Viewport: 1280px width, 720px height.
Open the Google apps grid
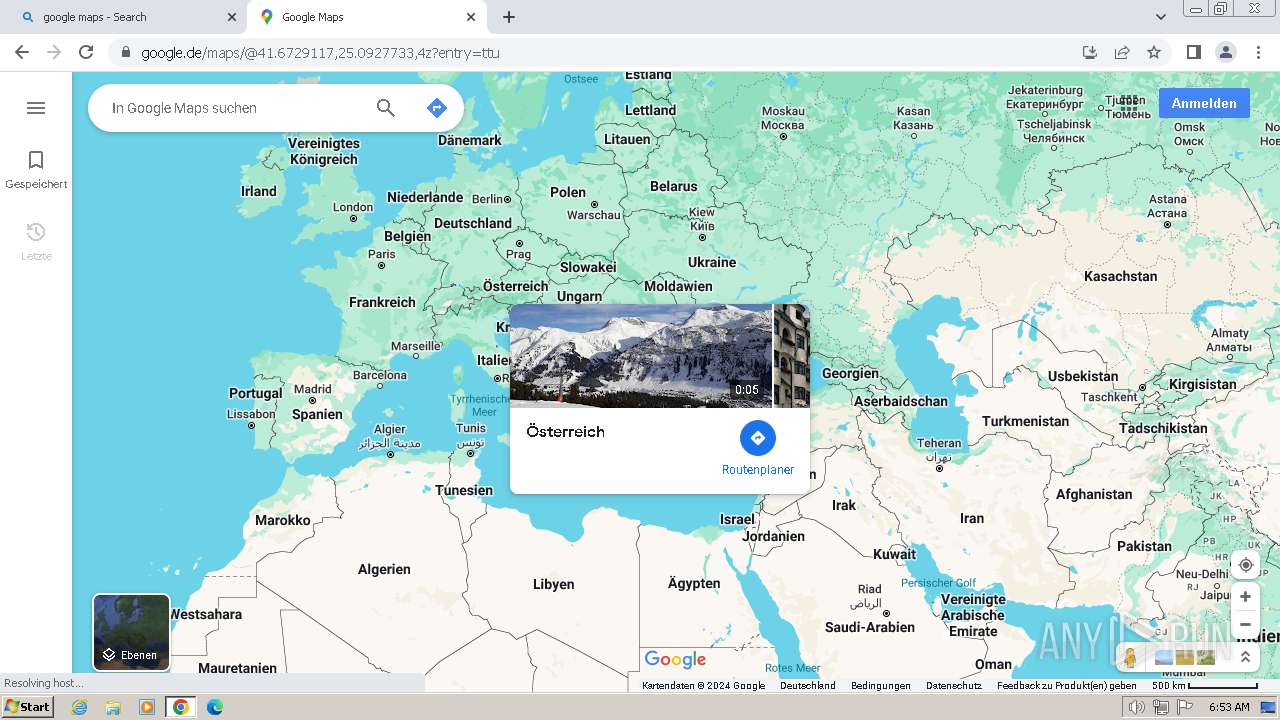point(1129,103)
